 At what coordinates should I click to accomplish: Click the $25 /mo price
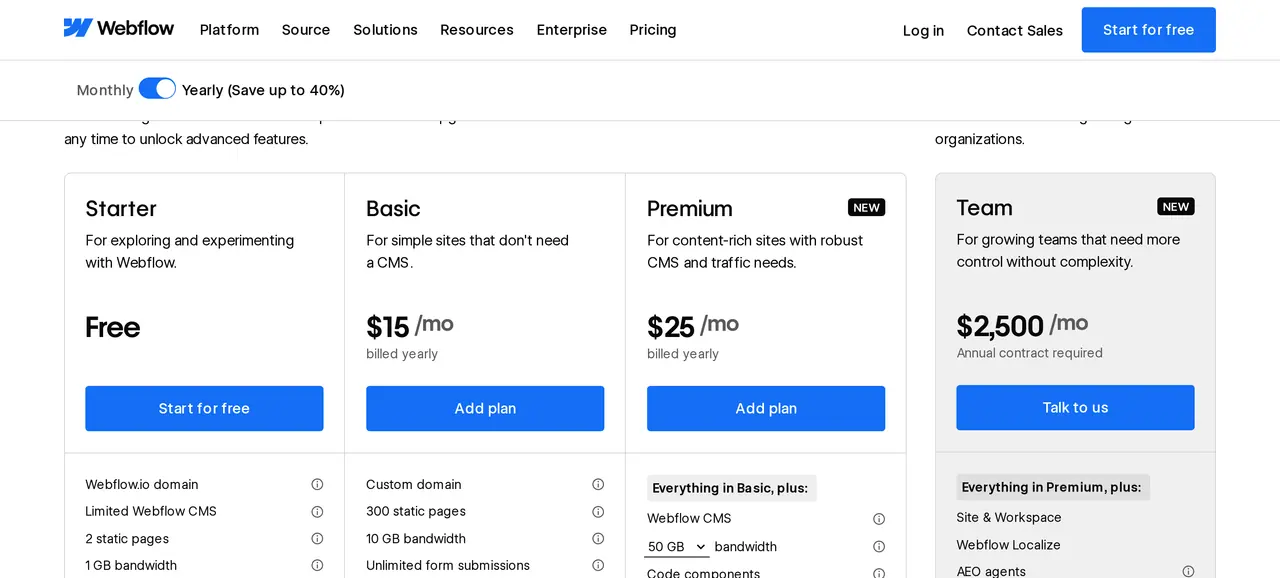click(x=693, y=326)
